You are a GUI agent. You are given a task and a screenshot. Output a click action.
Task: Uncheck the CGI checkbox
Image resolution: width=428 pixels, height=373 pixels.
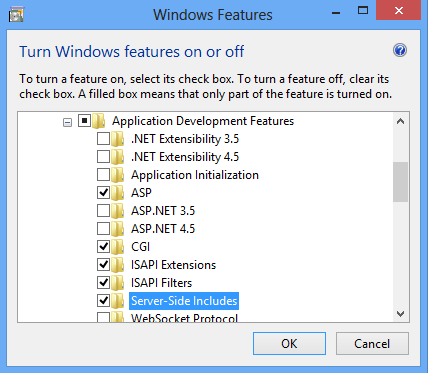103,247
